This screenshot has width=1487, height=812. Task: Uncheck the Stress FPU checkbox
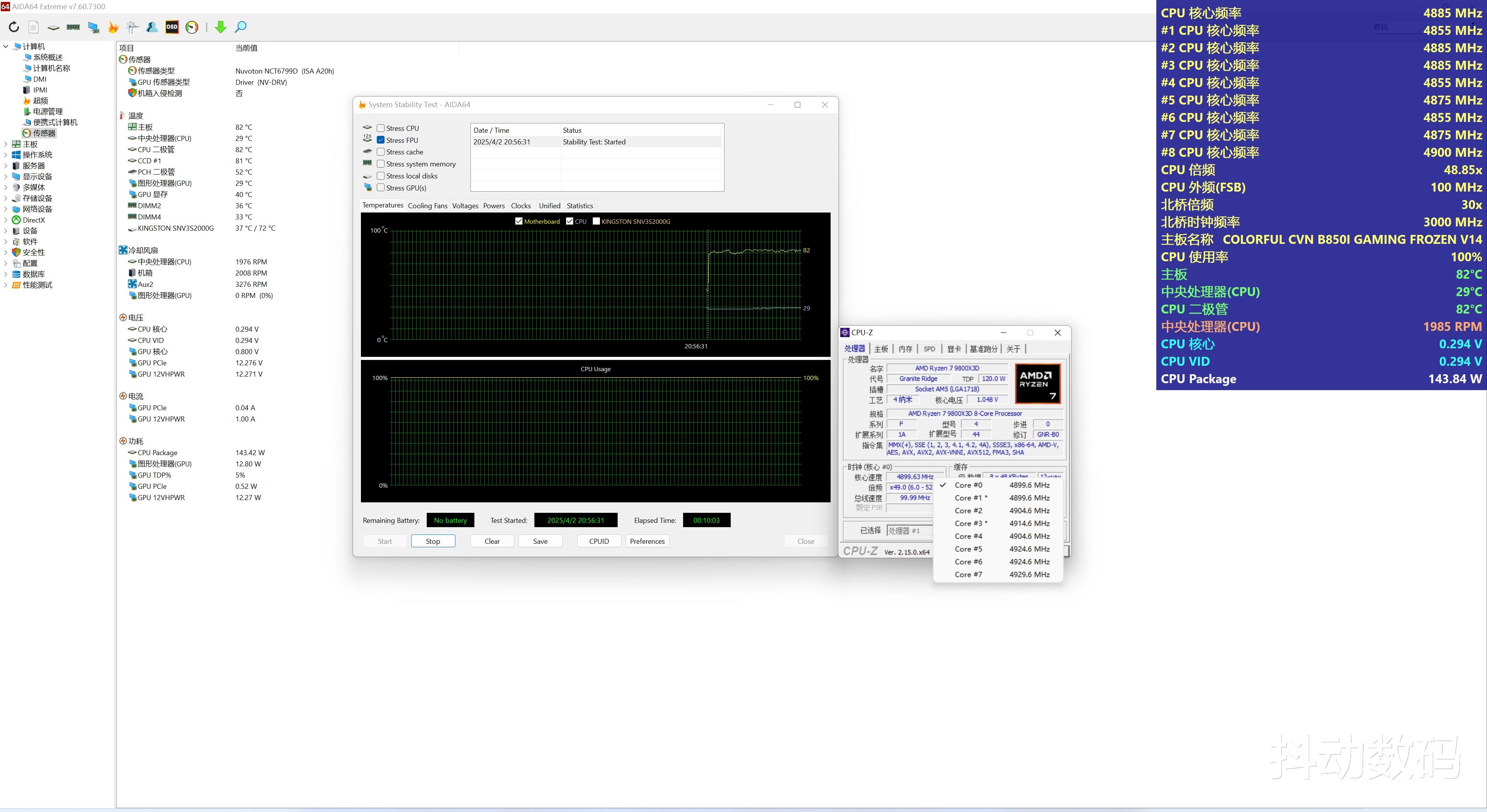[380, 140]
